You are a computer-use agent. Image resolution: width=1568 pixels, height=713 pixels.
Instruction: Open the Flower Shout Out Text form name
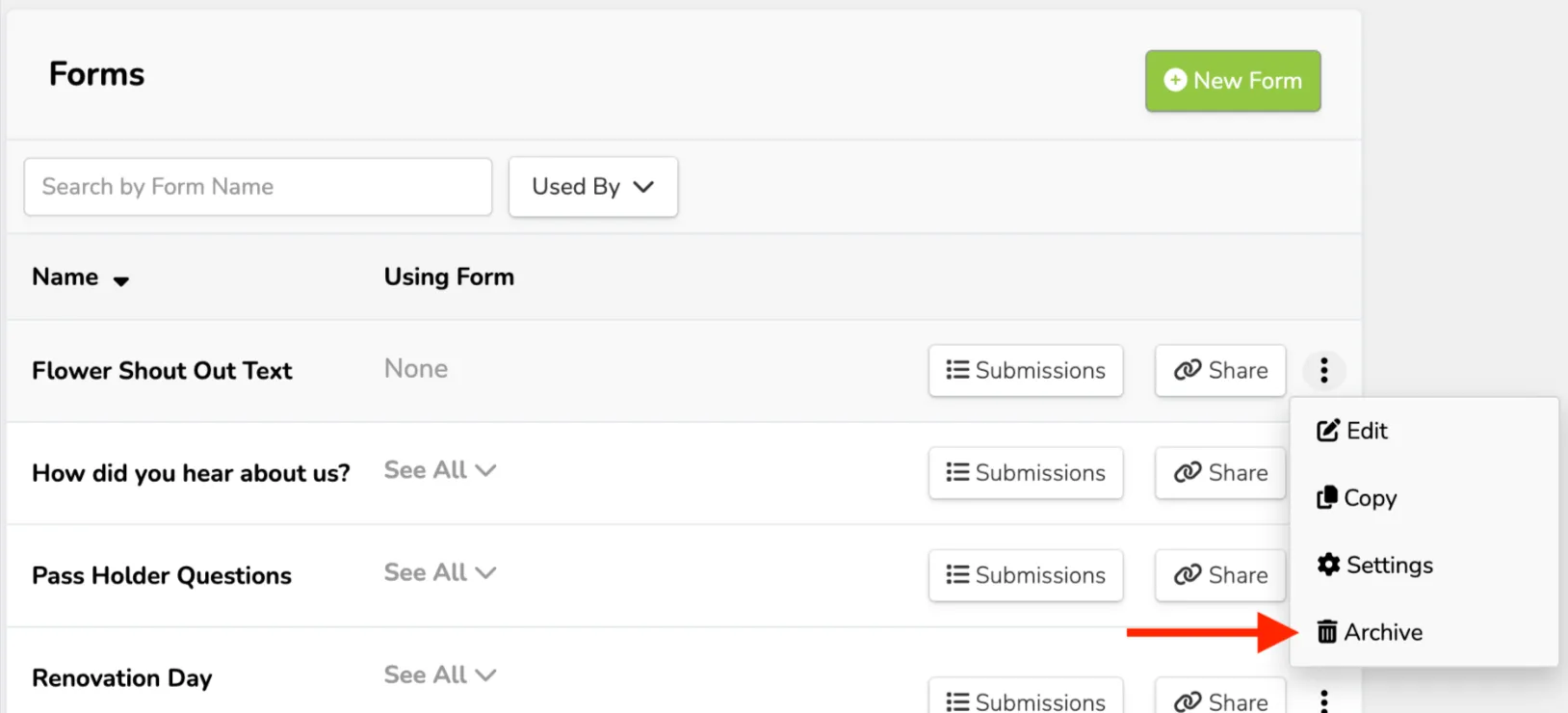pos(162,371)
